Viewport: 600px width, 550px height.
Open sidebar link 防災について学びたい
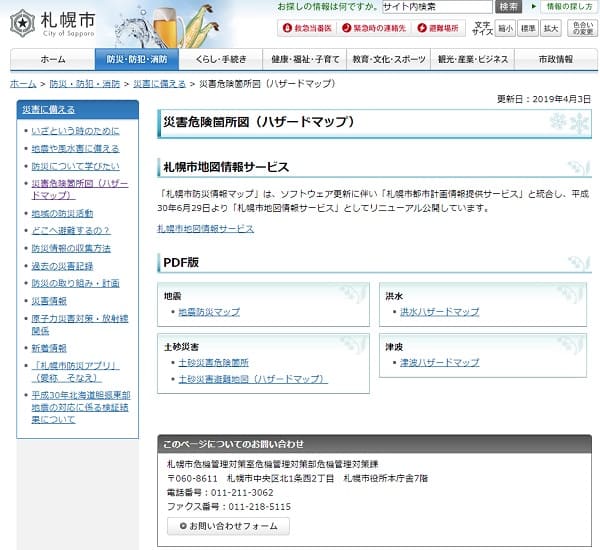[x=75, y=166]
